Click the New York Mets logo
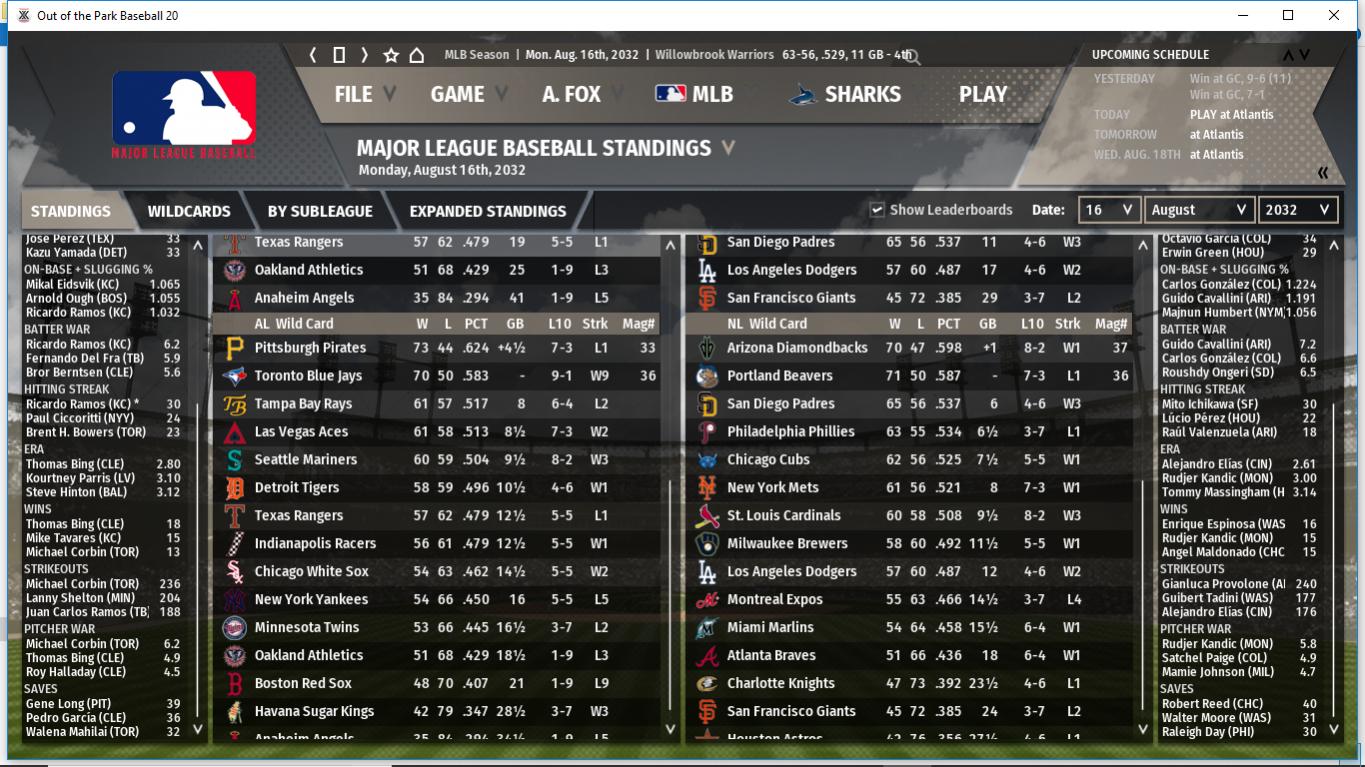The image size is (1365, 767). [x=707, y=488]
